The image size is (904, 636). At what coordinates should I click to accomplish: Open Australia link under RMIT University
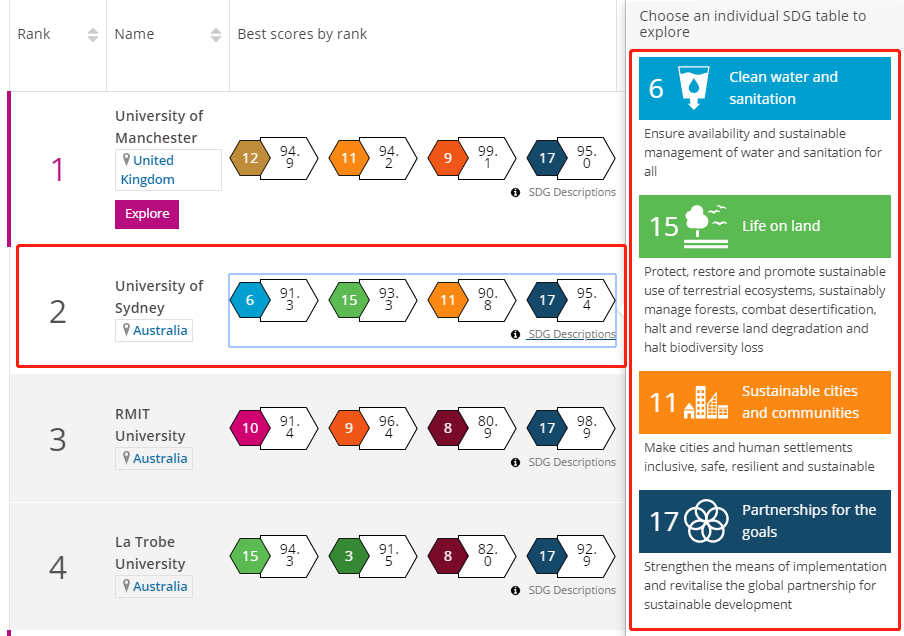[160, 458]
